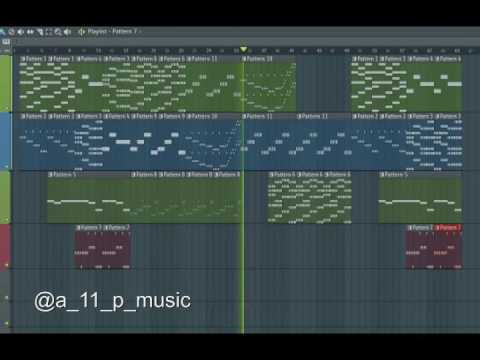Select the Slip tool double-arrow icon
This screenshot has height=360, width=480.
pos(30,32)
